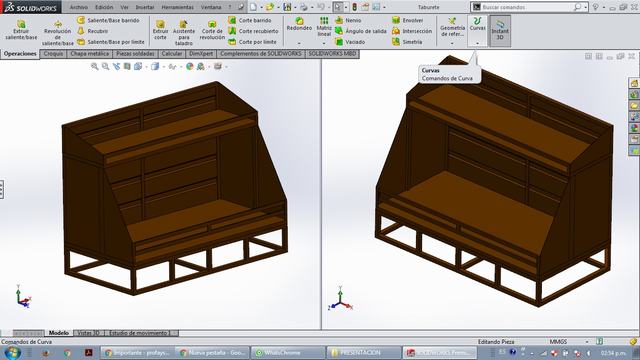Screen dimensions: 640x360
Task: Open the appearance color wheel icon
Action: [x=189, y=66]
